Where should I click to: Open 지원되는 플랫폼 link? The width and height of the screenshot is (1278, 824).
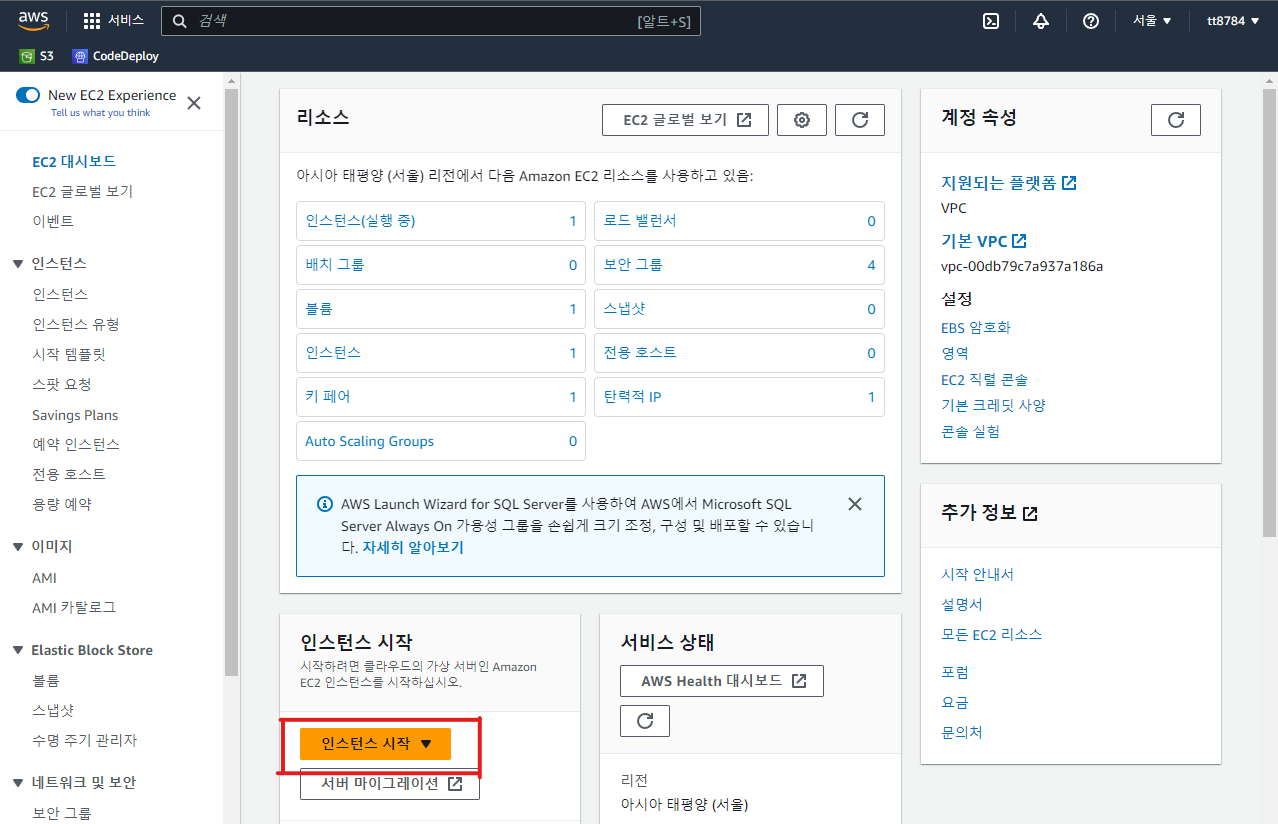pyautogui.click(x=1008, y=183)
